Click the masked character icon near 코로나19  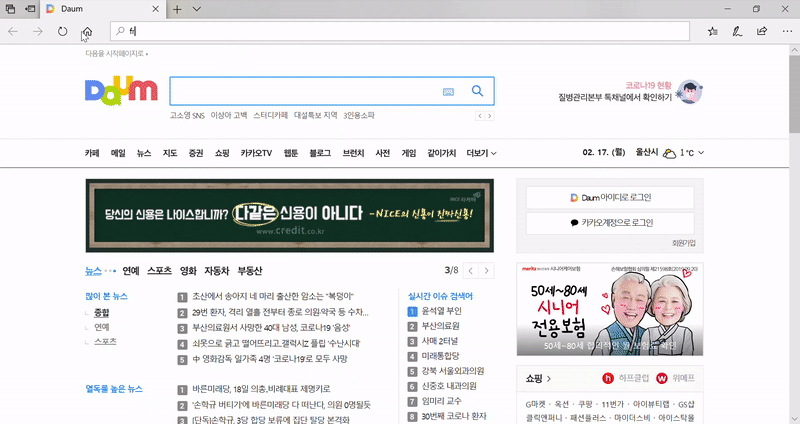coord(690,92)
